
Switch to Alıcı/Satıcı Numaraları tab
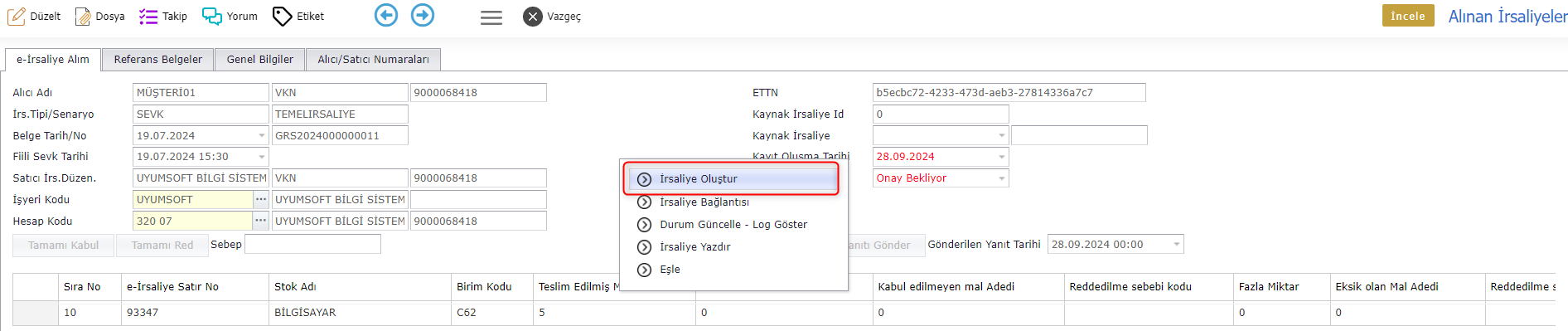374,59
